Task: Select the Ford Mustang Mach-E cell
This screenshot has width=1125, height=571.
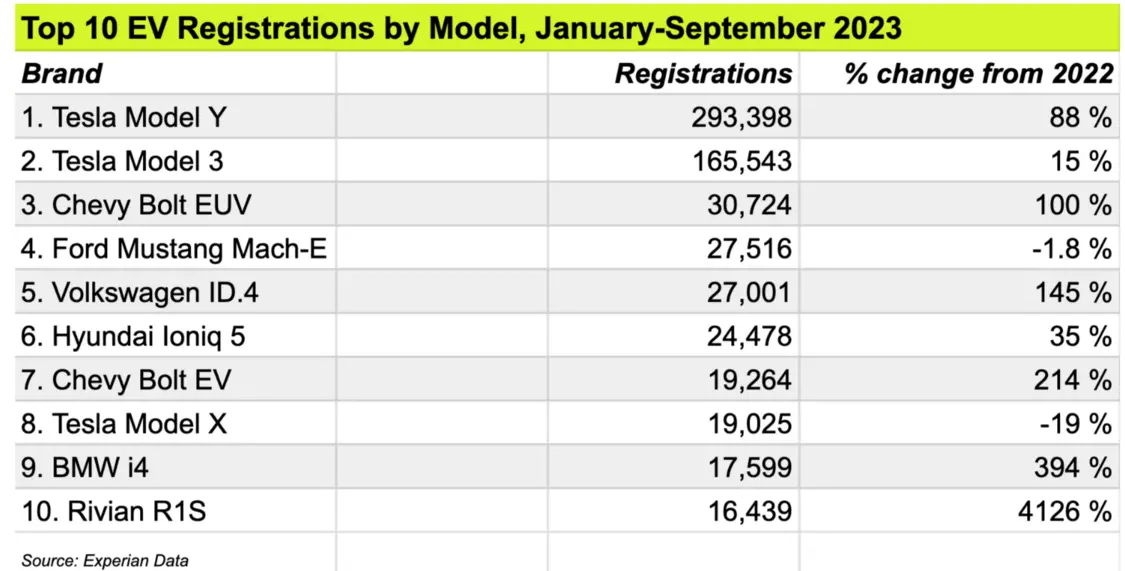Action: tap(174, 249)
